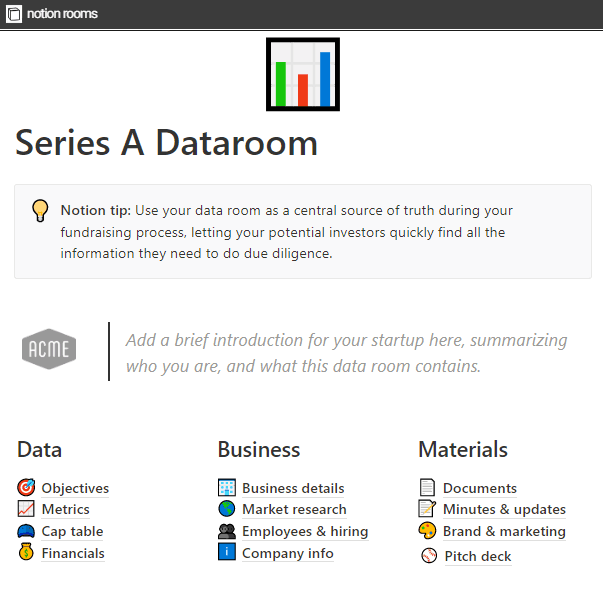Open the Employees & hiring link

click(305, 531)
